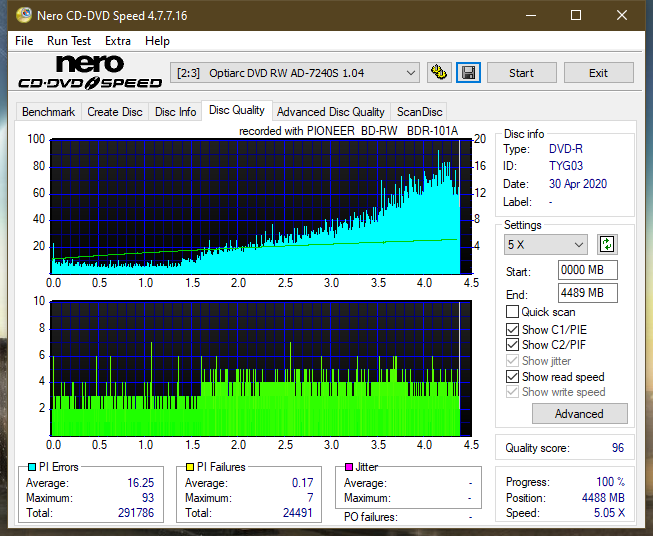Select the Disc Quality tab
Viewport: 653px width, 536px height.
pyautogui.click(x=237, y=110)
